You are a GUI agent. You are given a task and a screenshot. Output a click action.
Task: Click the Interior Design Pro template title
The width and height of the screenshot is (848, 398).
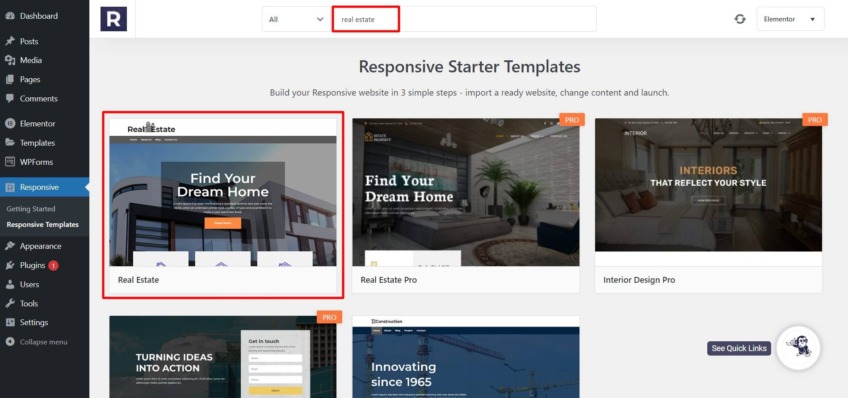(639, 280)
